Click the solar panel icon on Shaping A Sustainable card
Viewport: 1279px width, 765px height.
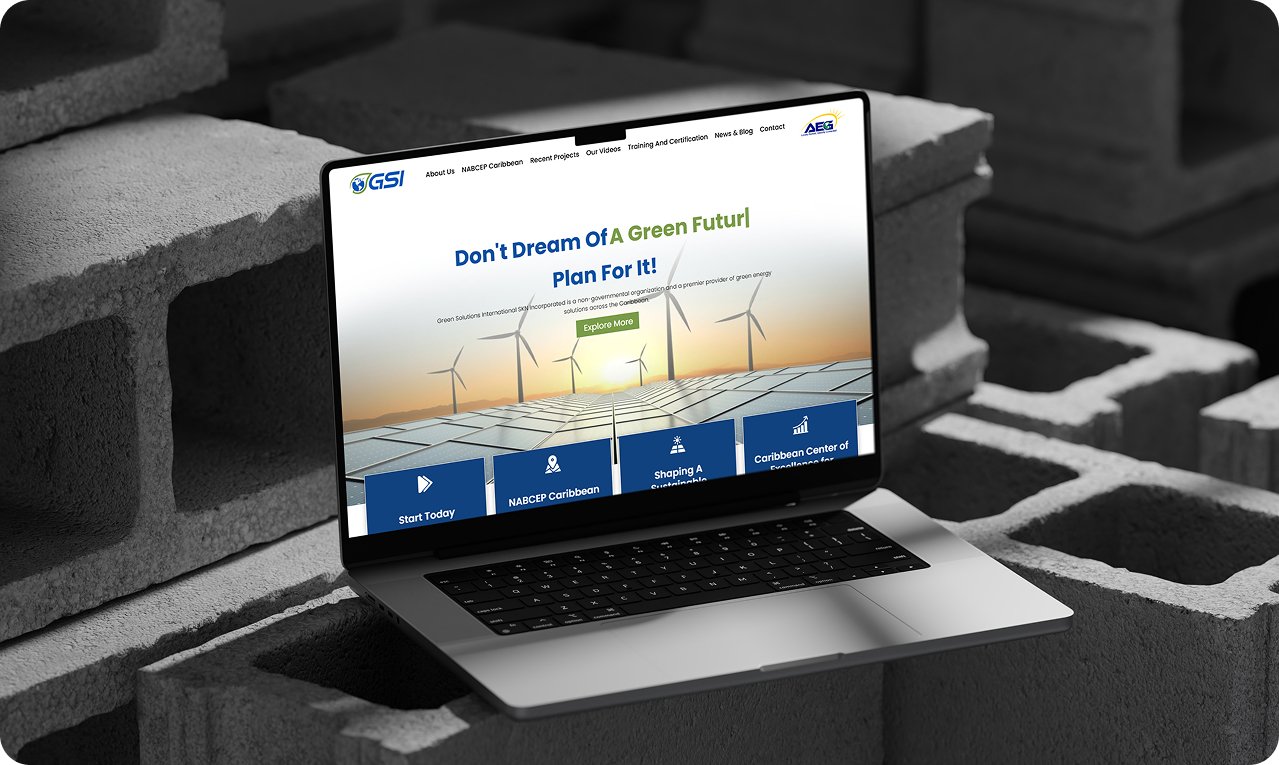coord(677,445)
